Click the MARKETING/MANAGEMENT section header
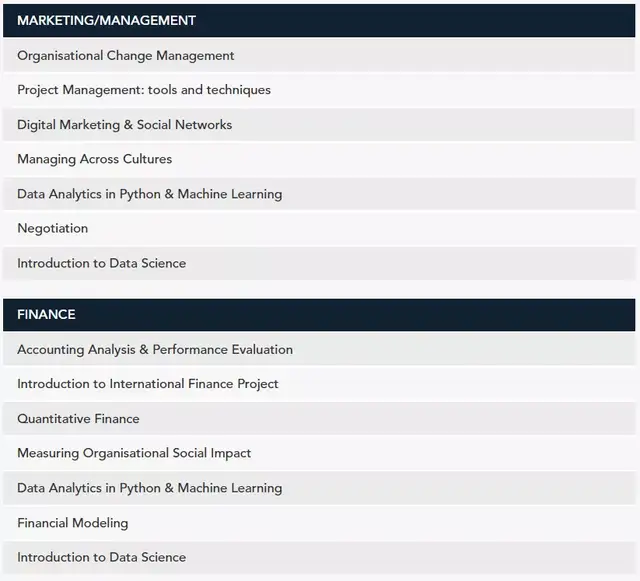The image size is (640, 581). click(x=106, y=20)
